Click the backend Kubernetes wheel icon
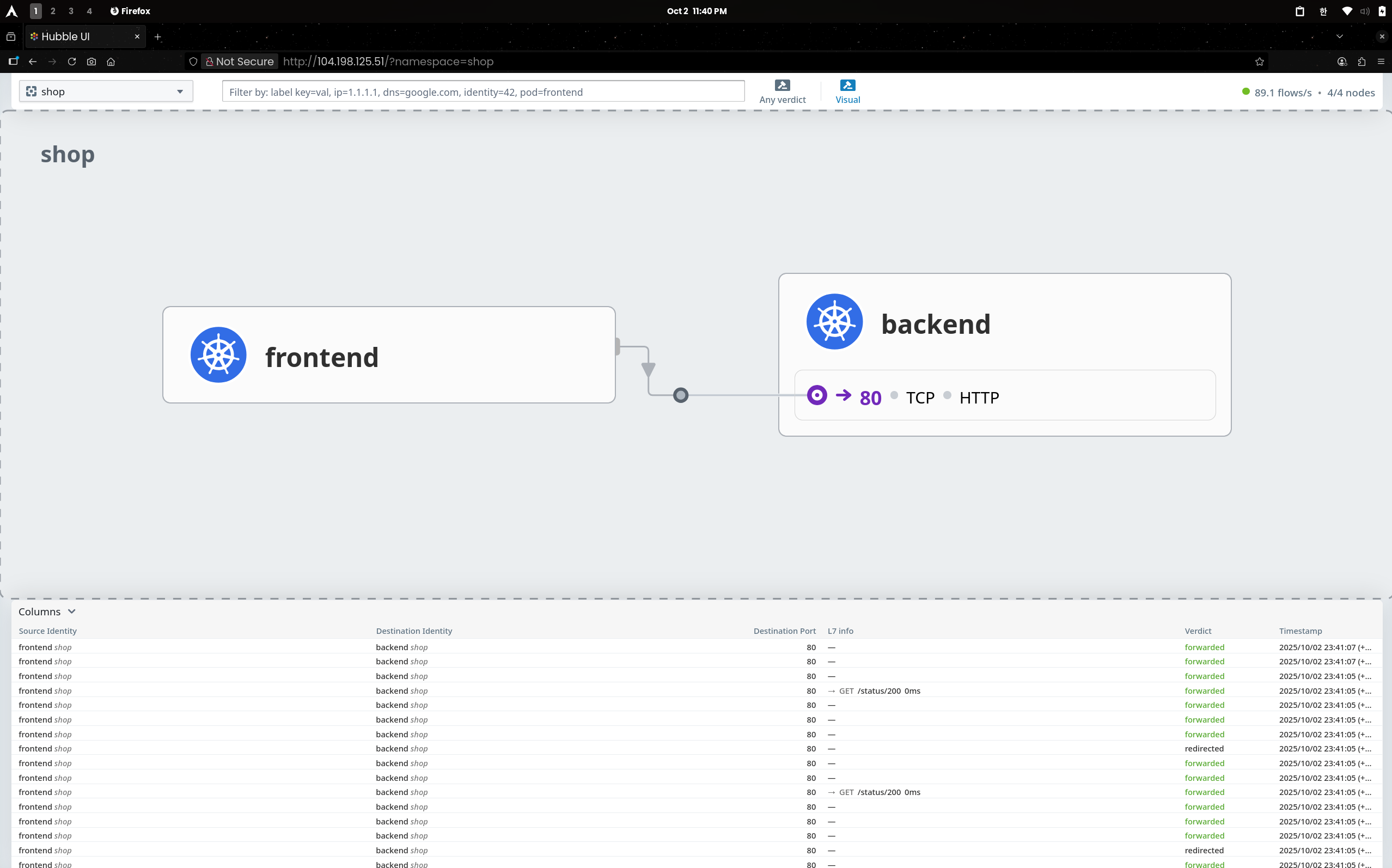 tap(834, 321)
